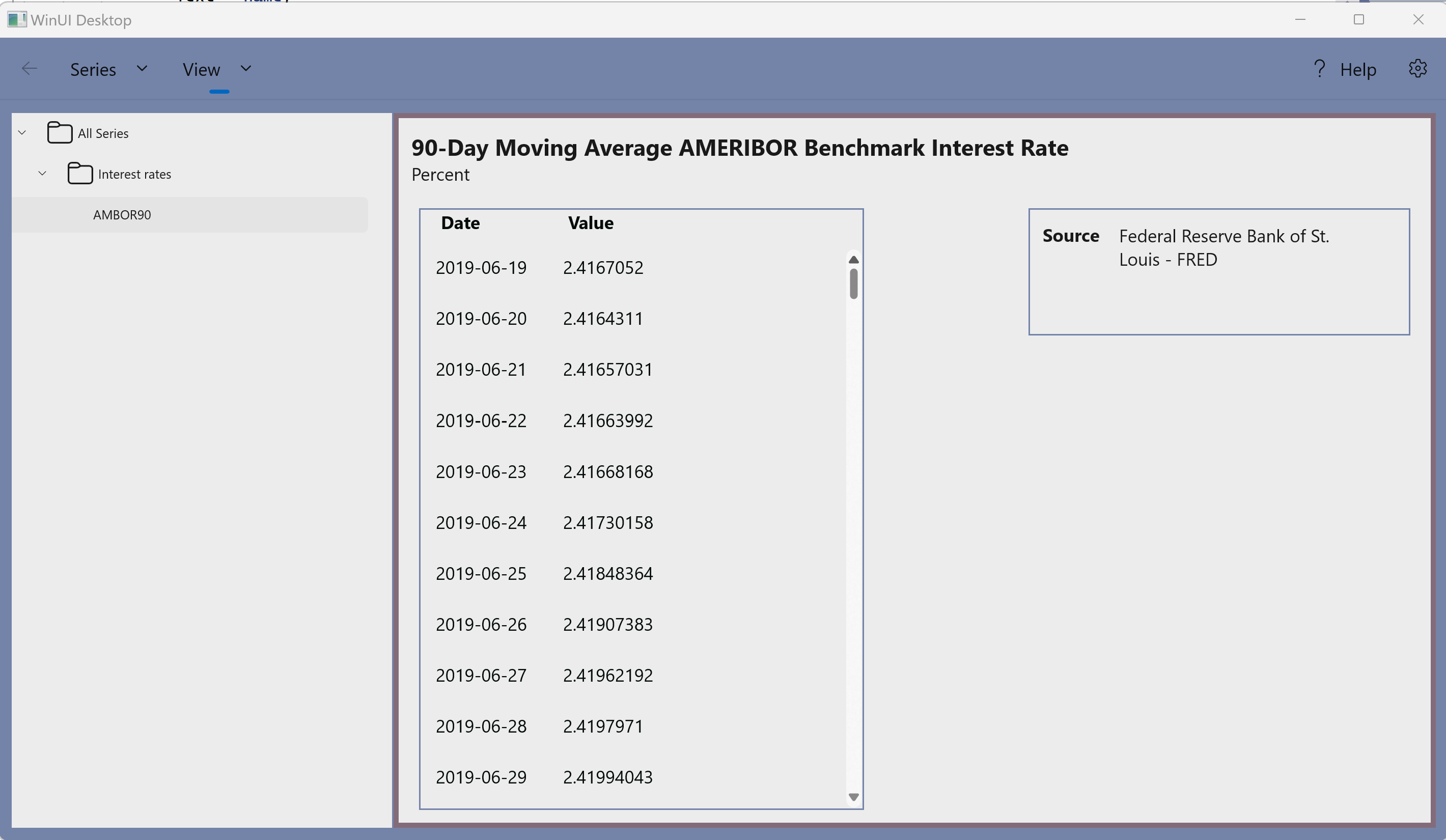
Task: Click the Help button label
Action: (1357, 69)
